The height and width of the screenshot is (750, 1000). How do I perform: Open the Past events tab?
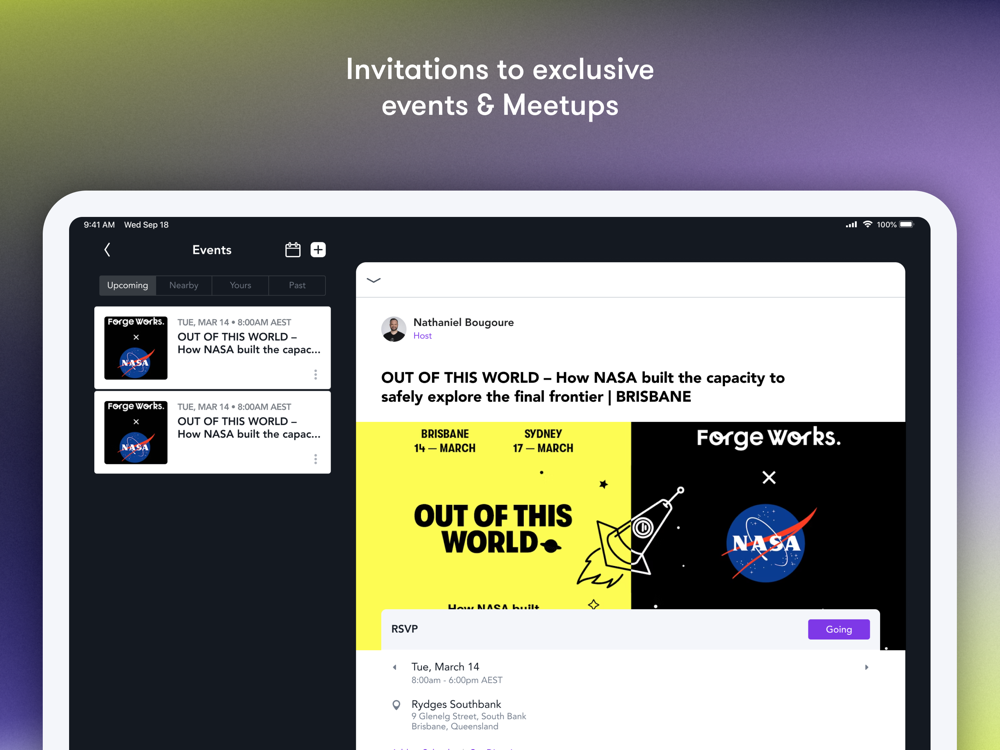coord(297,285)
